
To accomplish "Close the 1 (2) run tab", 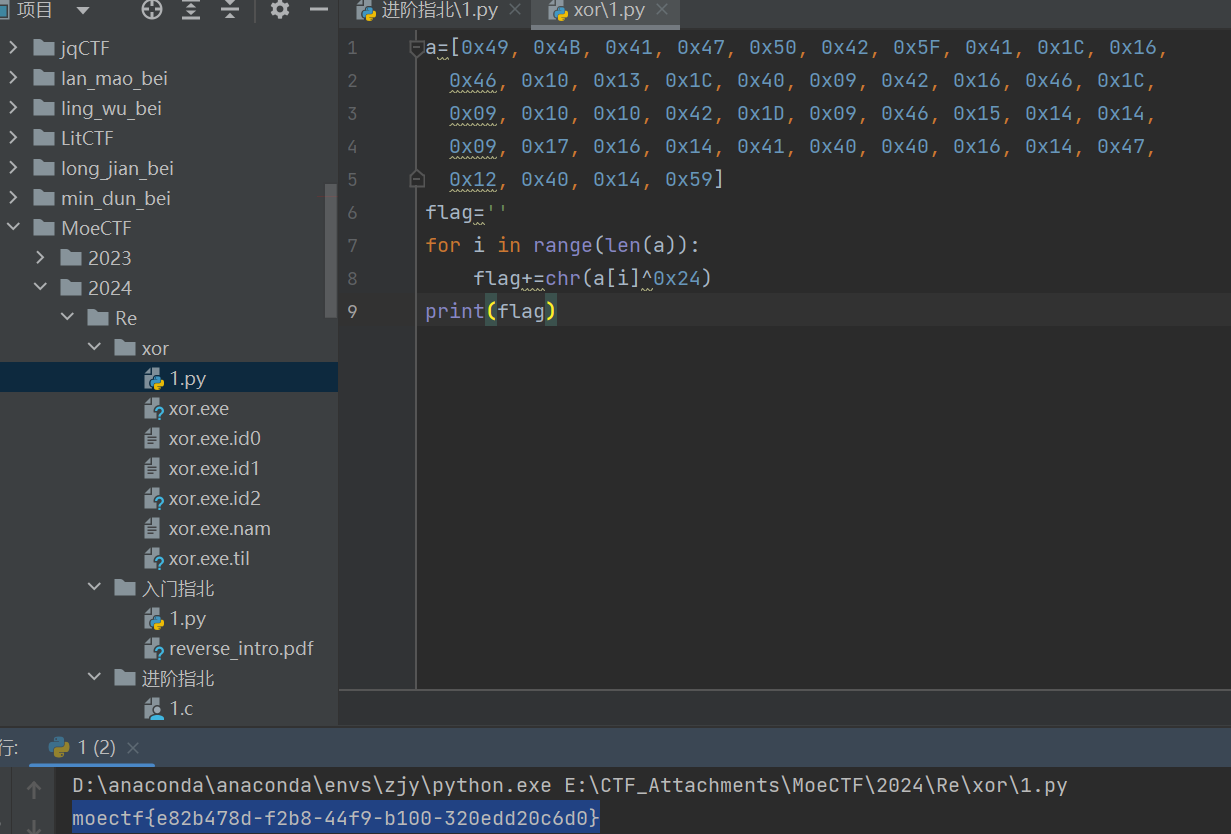I will 133,748.
